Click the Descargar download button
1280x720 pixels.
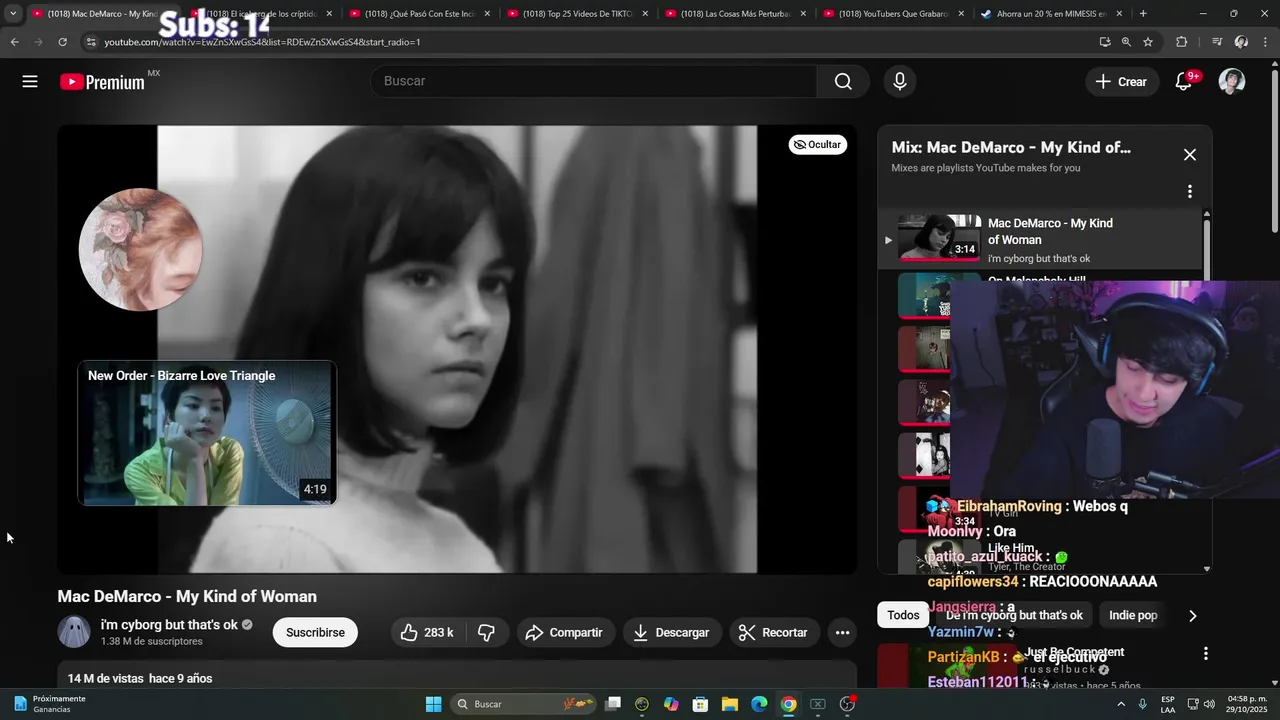tap(672, 632)
